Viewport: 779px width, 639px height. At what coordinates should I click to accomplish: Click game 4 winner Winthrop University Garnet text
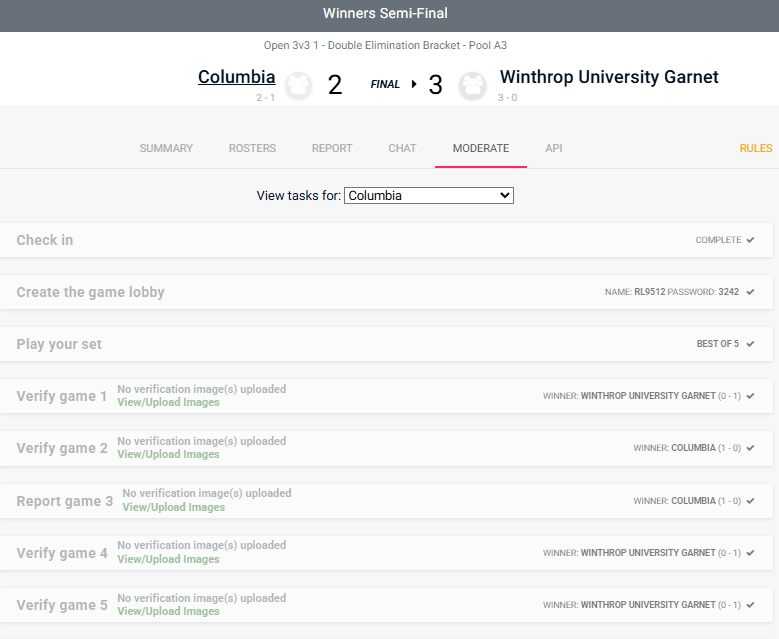(648, 553)
